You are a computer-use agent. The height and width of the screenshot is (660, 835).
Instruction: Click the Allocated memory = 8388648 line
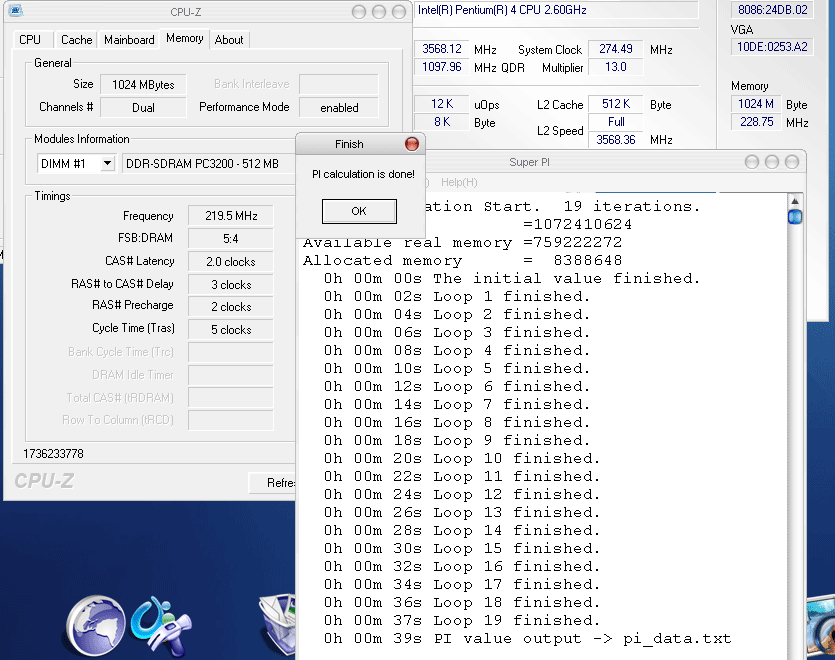462,260
